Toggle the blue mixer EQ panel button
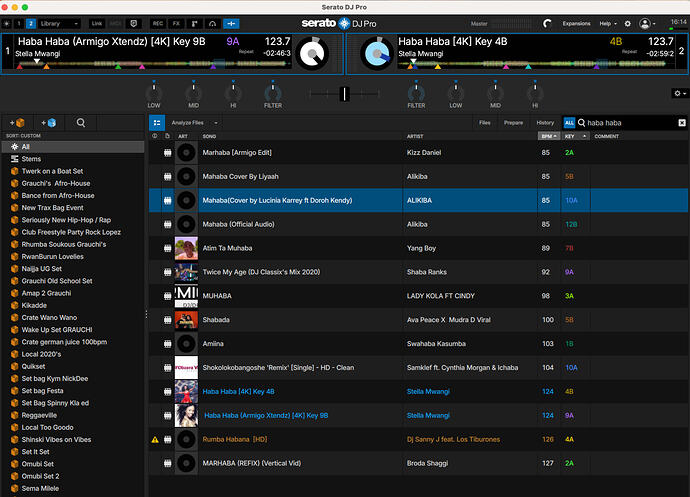The width and height of the screenshot is (690, 497). tap(231, 23)
